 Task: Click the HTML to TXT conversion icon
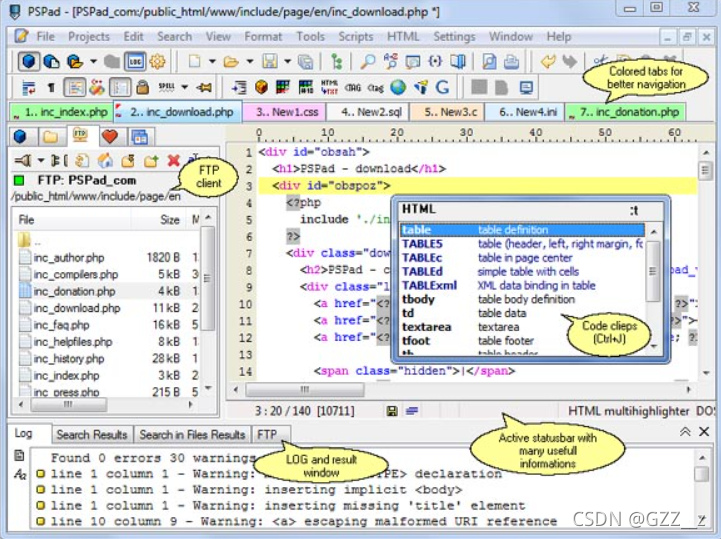[329, 87]
